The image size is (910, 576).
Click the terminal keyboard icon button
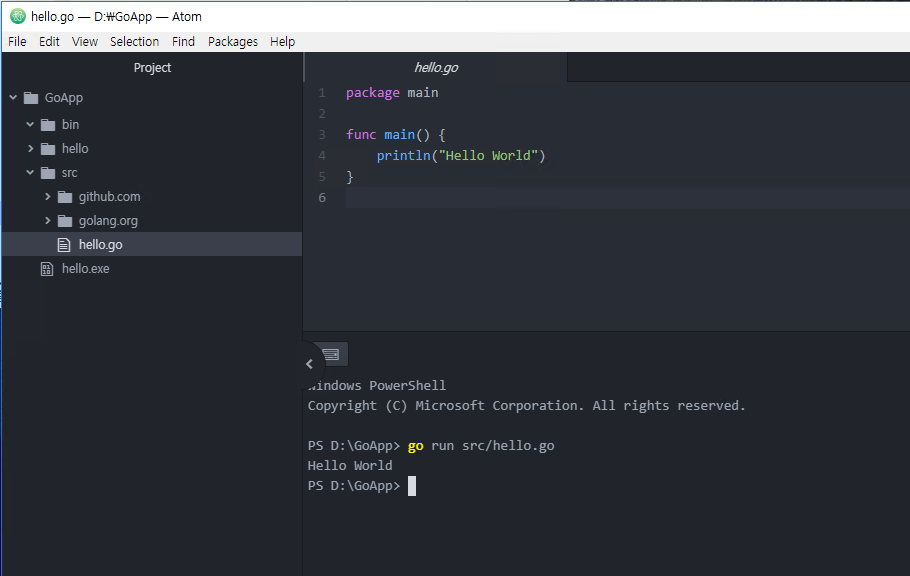332,354
